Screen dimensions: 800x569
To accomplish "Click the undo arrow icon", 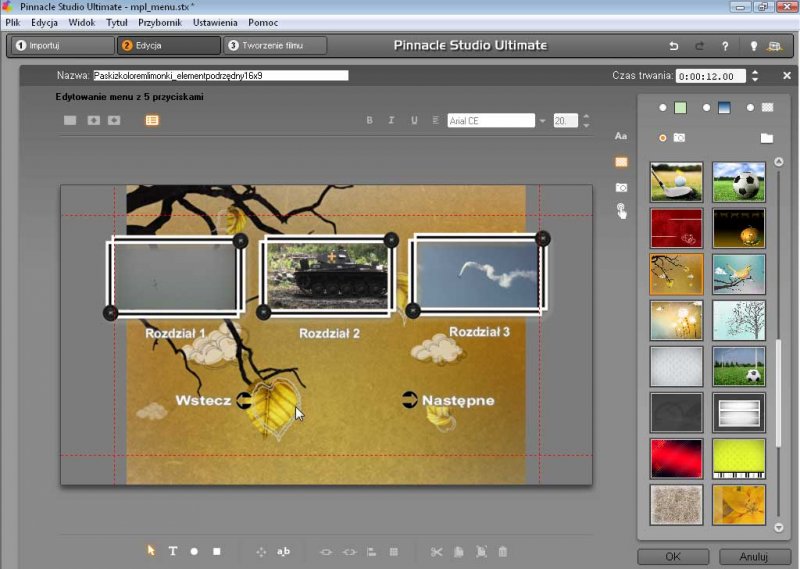I will point(673,46).
